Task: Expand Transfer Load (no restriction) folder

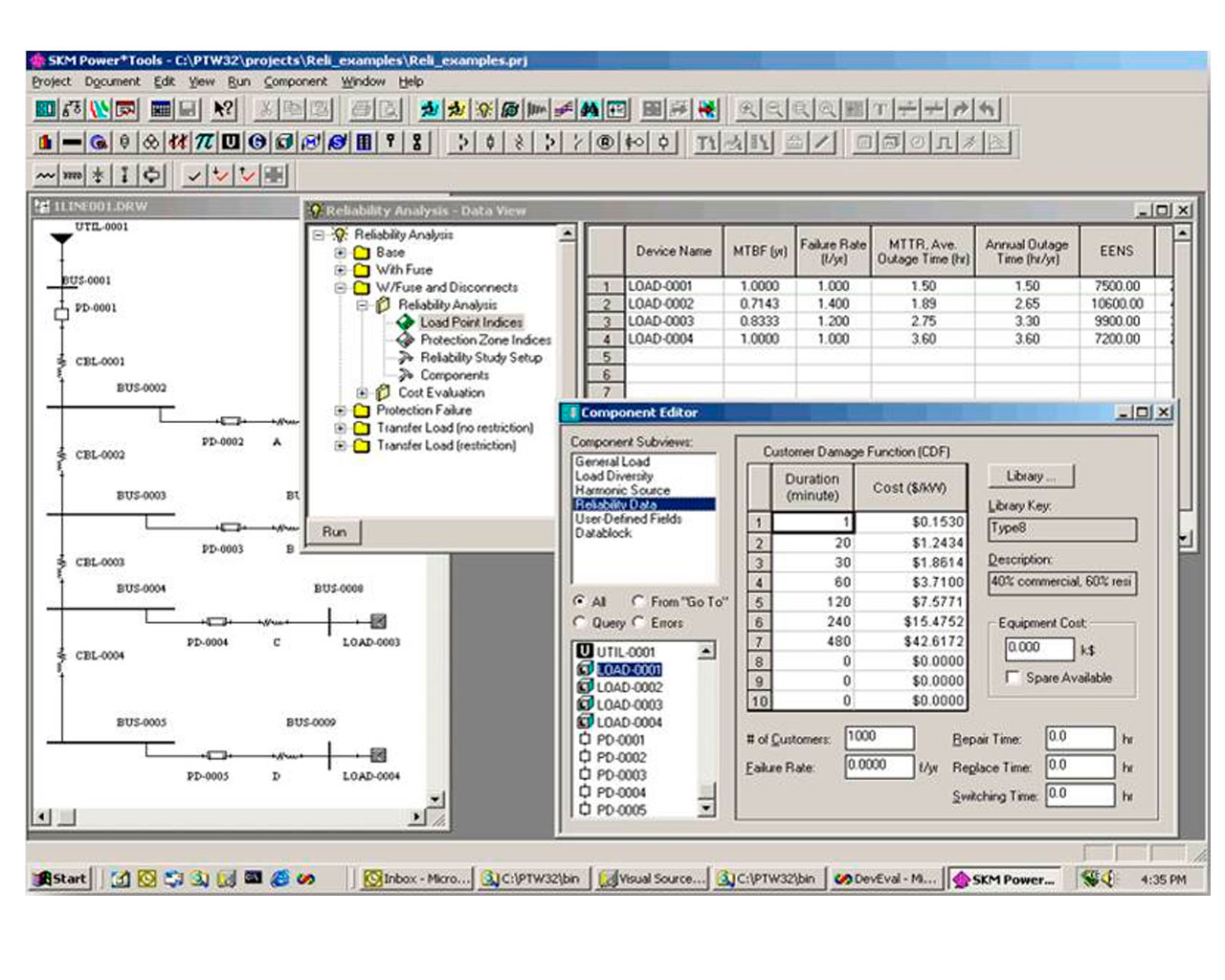Action: click(x=340, y=428)
